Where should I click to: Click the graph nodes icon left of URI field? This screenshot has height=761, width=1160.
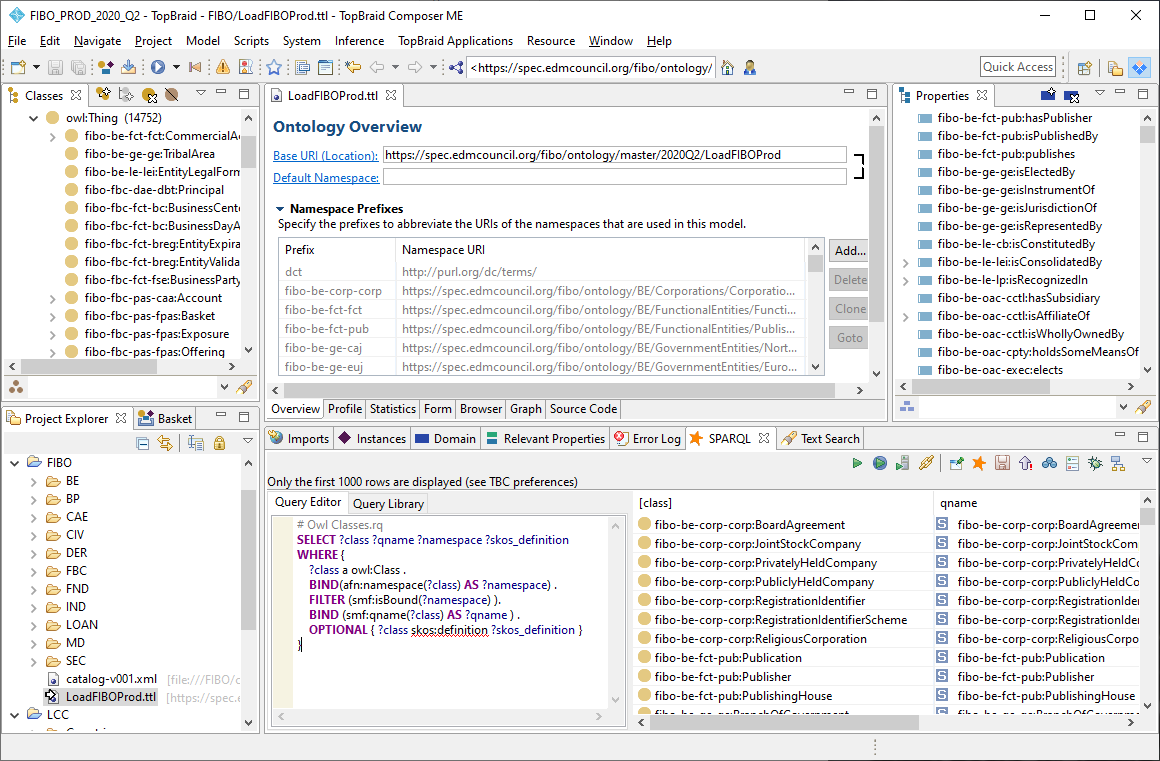click(x=456, y=67)
